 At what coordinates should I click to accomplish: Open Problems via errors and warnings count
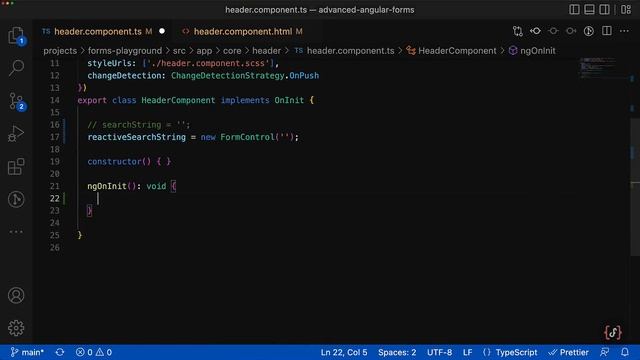[x=94, y=352]
